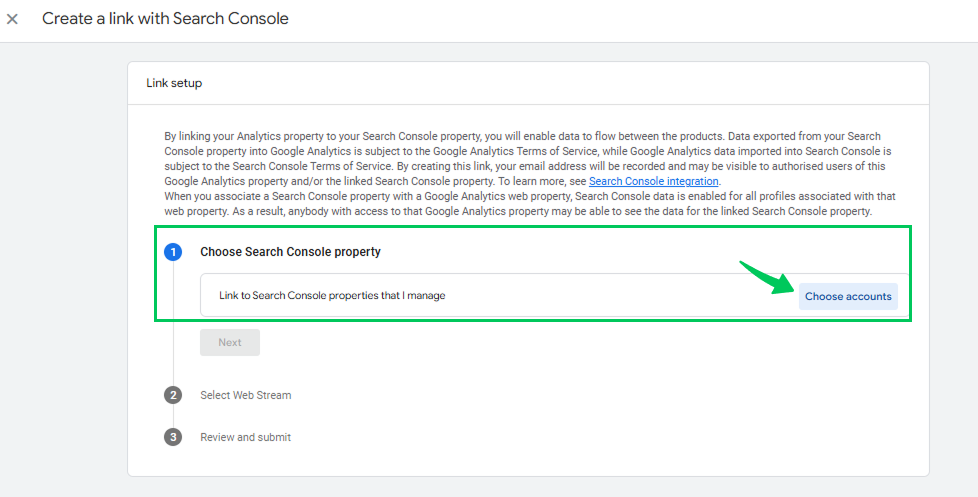The height and width of the screenshot is (497, 978).
Task: Click the greyed-out Next button
Action: [230, 342]
